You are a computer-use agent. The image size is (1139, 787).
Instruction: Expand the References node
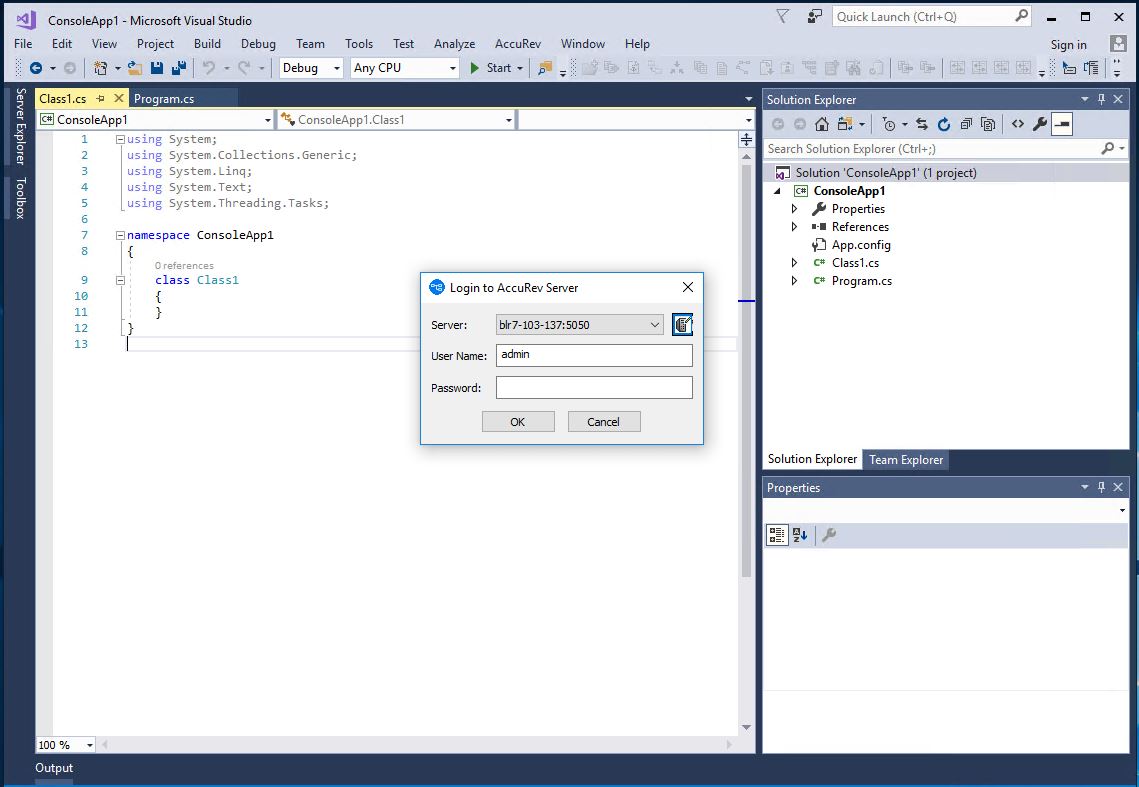[x=793, y=226]
